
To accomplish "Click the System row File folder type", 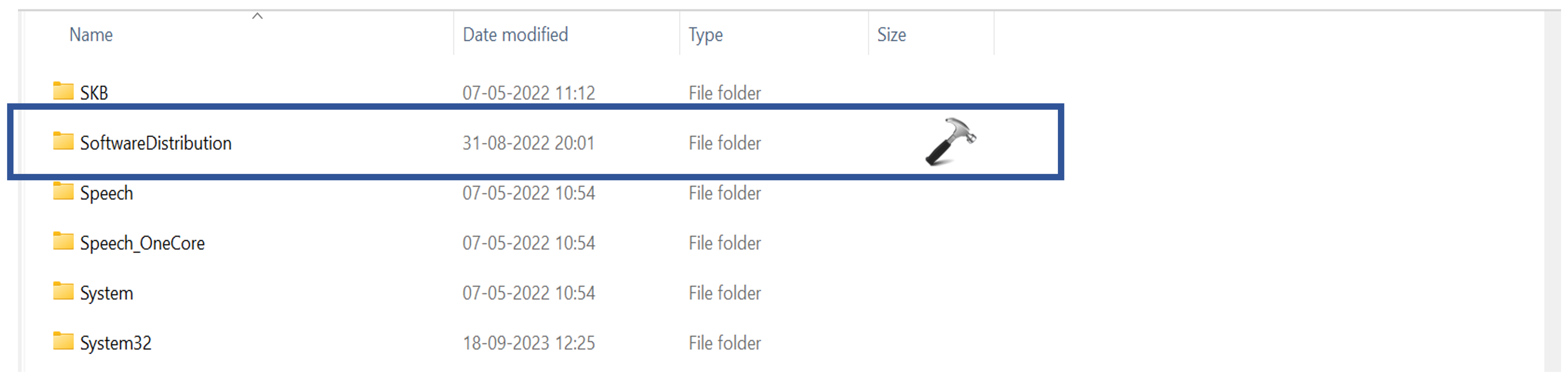I will [724, 293].
